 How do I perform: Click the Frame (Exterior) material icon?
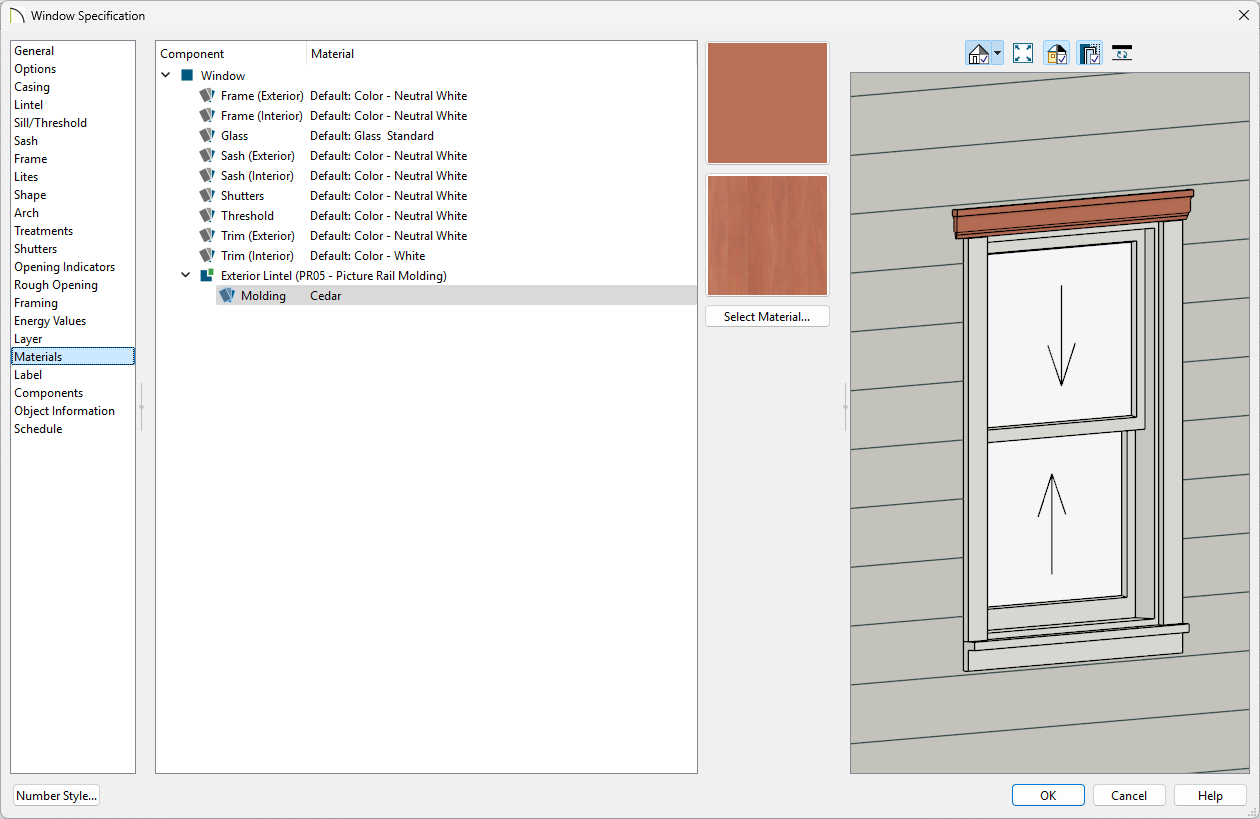[x=207, y=96]
